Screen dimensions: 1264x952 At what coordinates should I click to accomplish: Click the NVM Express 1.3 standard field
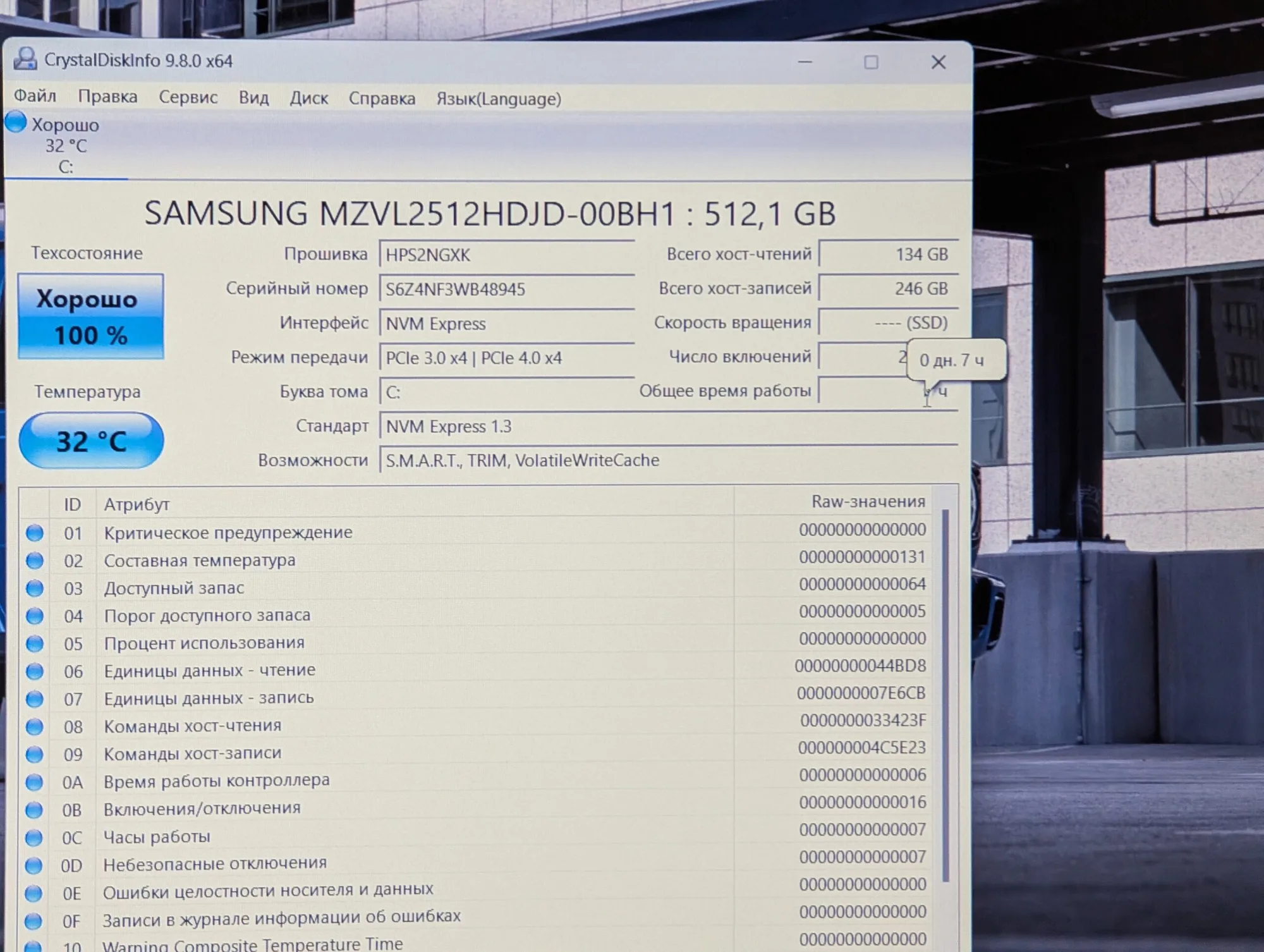click(668, 426)
